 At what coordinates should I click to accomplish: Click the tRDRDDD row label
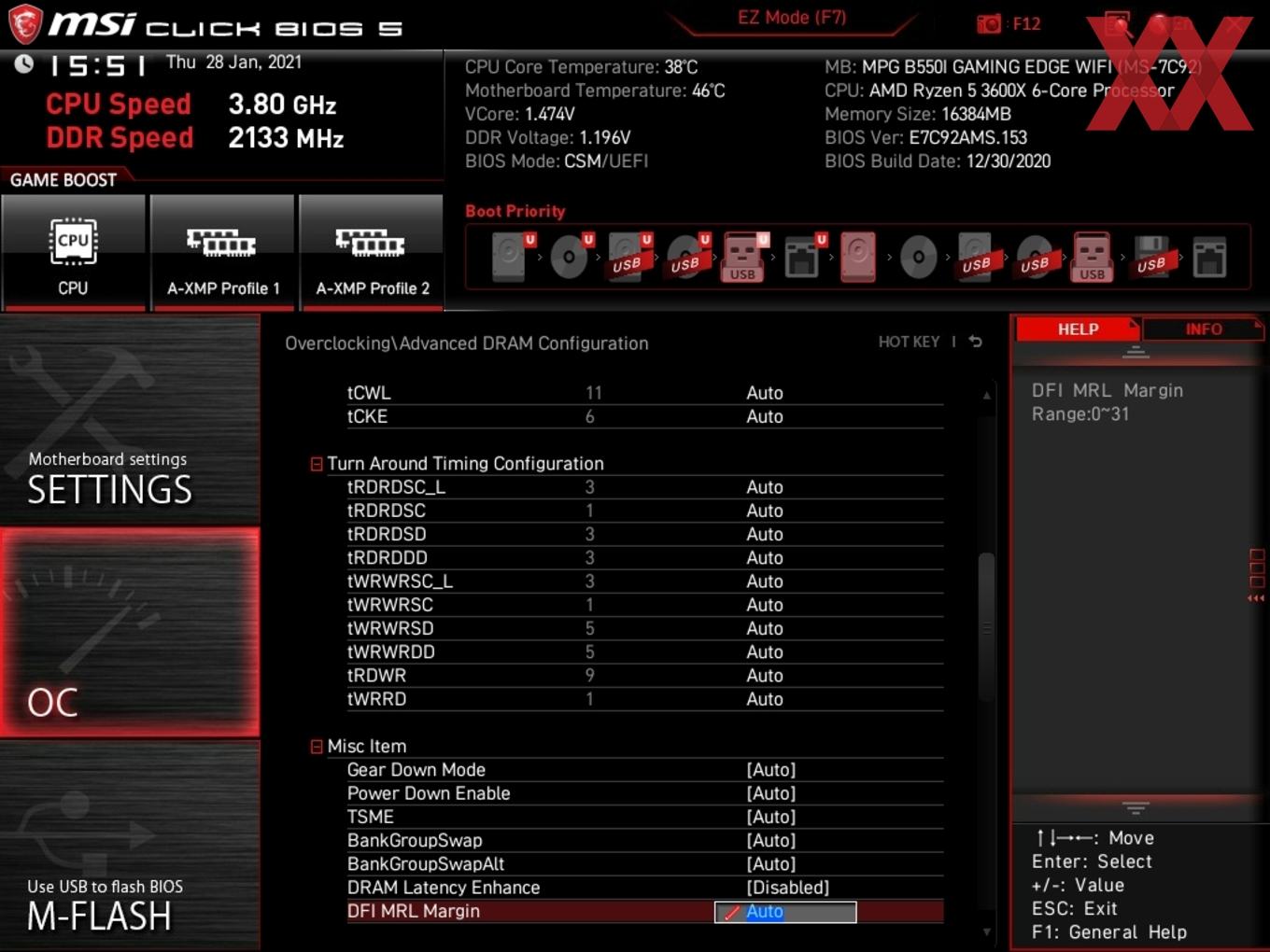point(388,558)
